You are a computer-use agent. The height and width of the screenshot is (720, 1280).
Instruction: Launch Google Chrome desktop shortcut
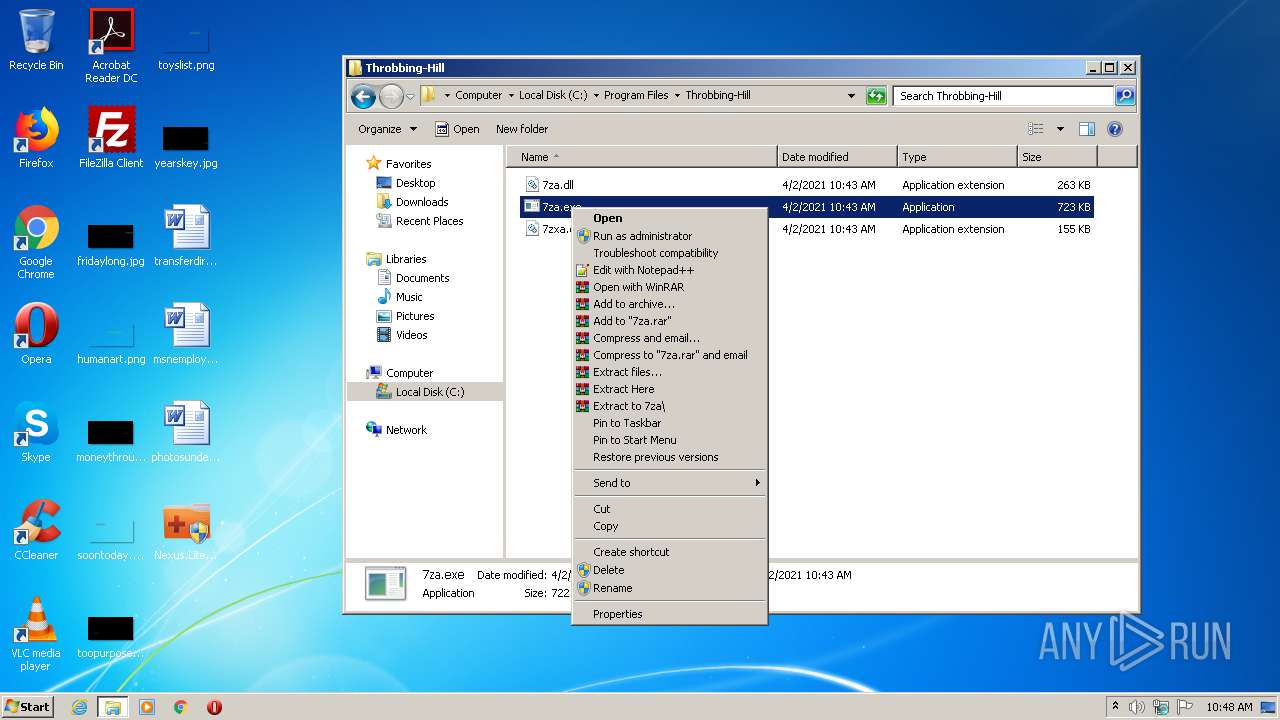[x=36, y=243]
